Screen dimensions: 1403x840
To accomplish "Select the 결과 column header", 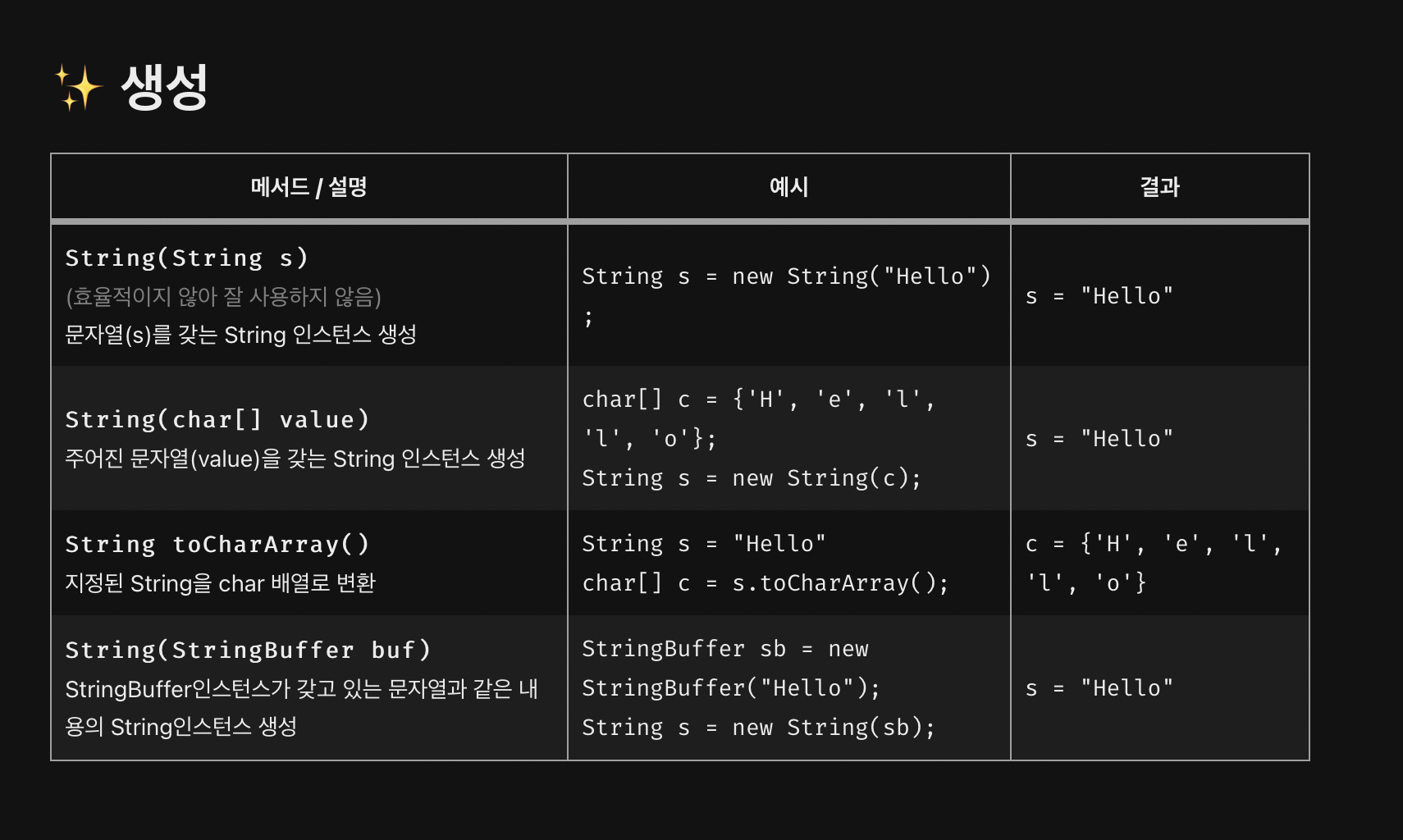I will 1159,187.
